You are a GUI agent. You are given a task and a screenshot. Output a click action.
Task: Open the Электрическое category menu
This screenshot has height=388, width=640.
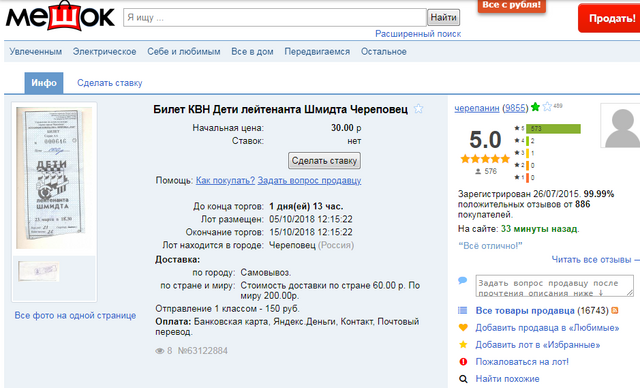[x=104, y=52]
